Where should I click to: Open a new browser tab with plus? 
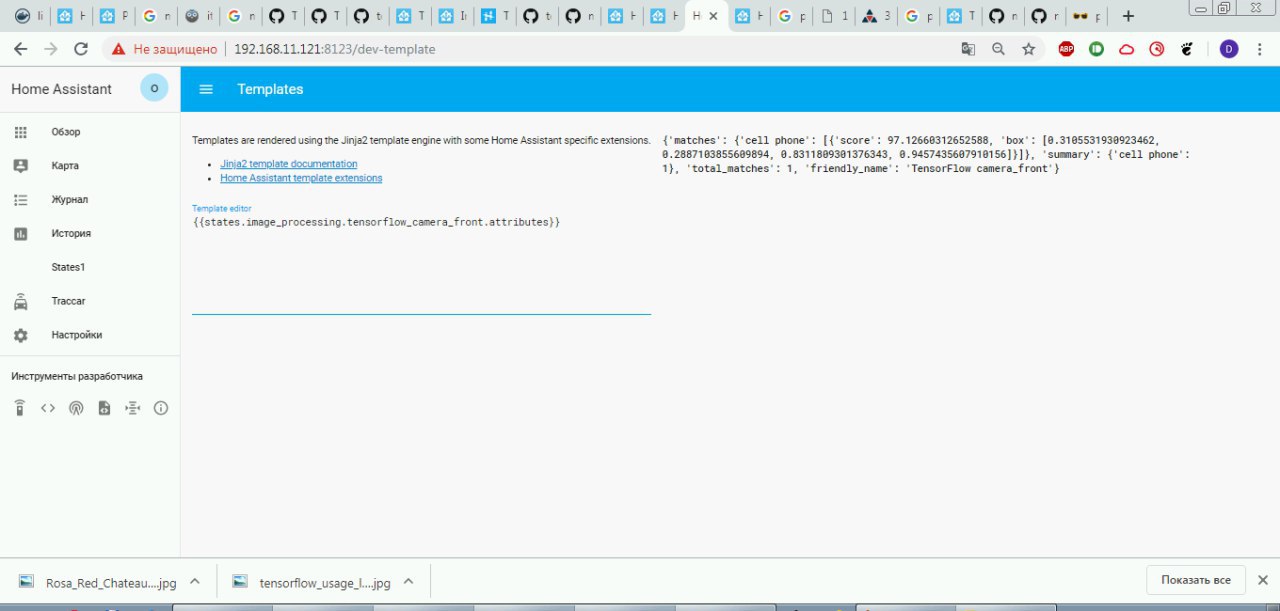[1129, 16]
